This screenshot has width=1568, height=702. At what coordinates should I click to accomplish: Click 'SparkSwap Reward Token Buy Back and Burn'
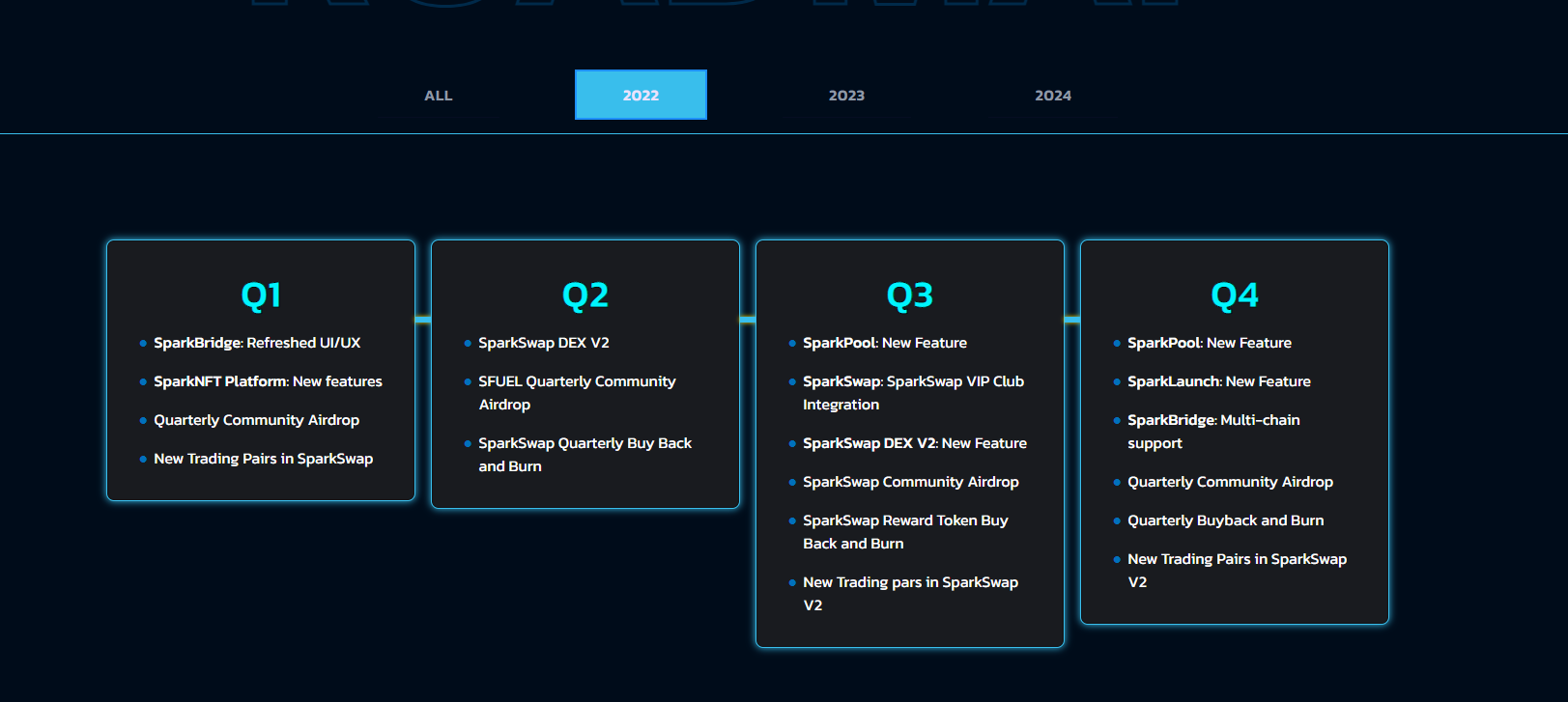pos(905,532)
